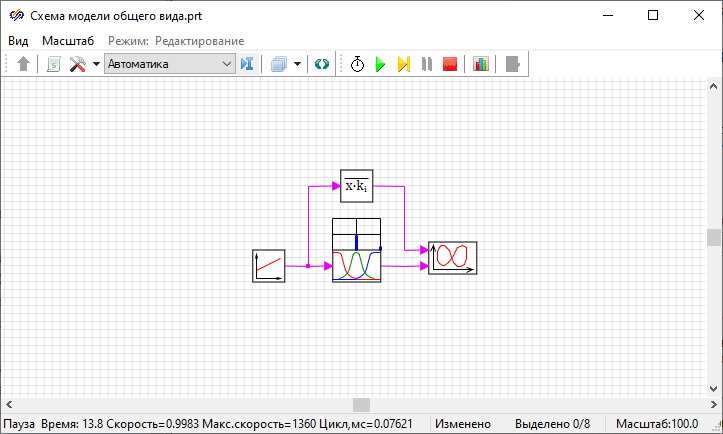723x434 pixels.
Task: Select the x·k multiplier block
Action: [356, 186]
